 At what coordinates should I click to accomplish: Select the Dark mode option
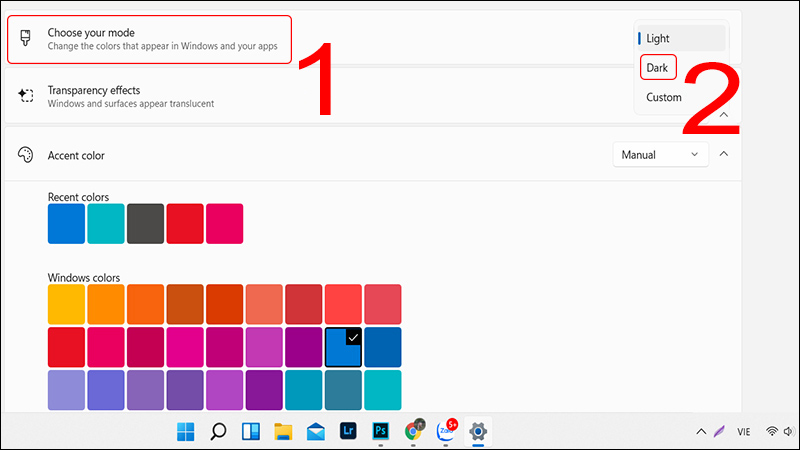[658, 67]
